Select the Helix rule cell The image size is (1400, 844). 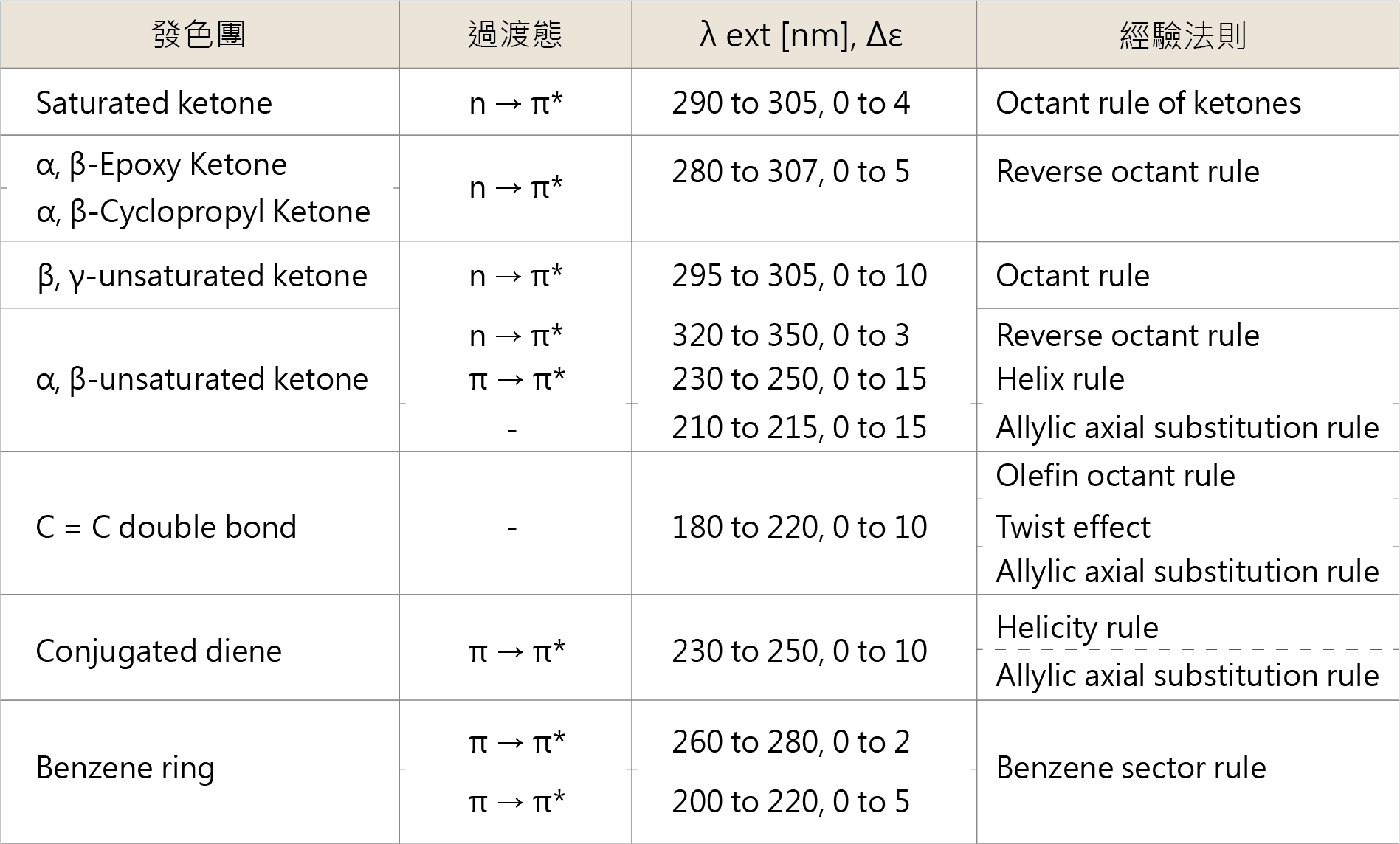(1060, 379)
